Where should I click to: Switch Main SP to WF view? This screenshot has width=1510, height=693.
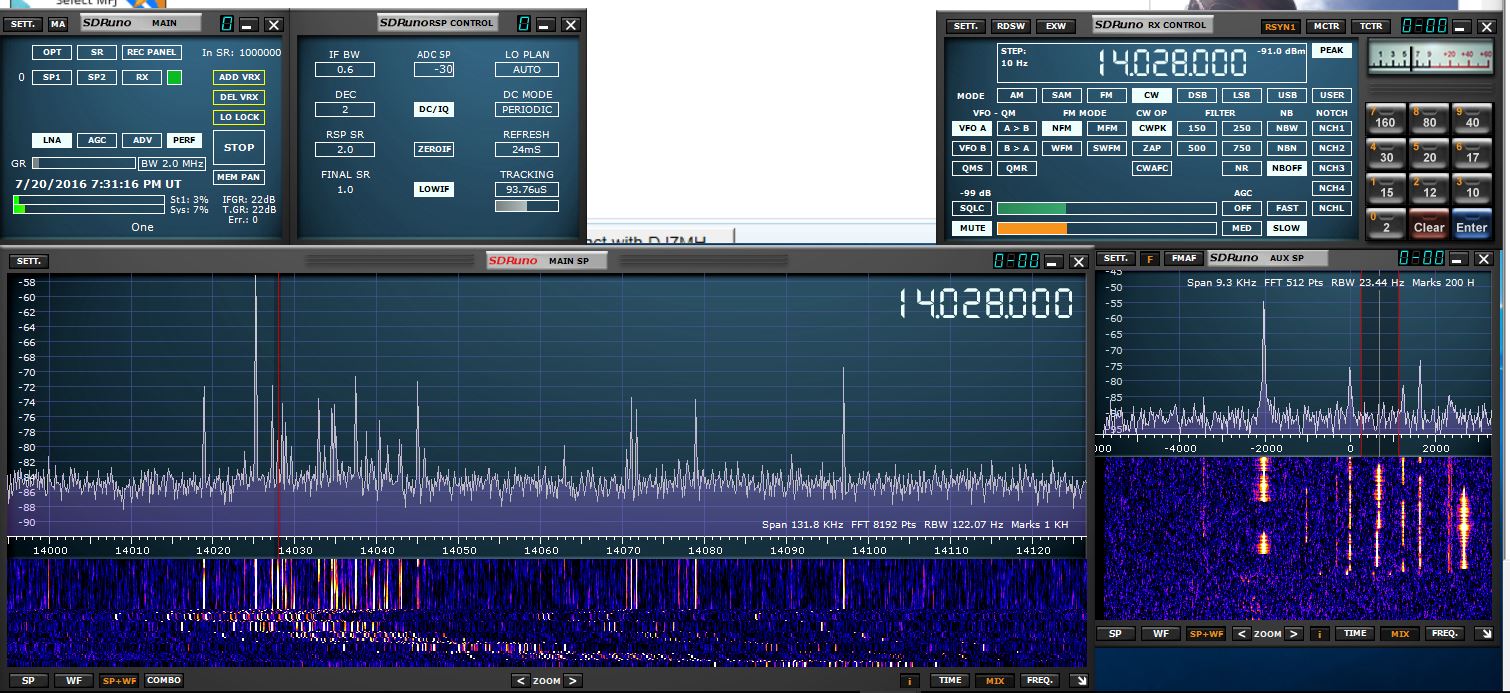tap(73, 681)
